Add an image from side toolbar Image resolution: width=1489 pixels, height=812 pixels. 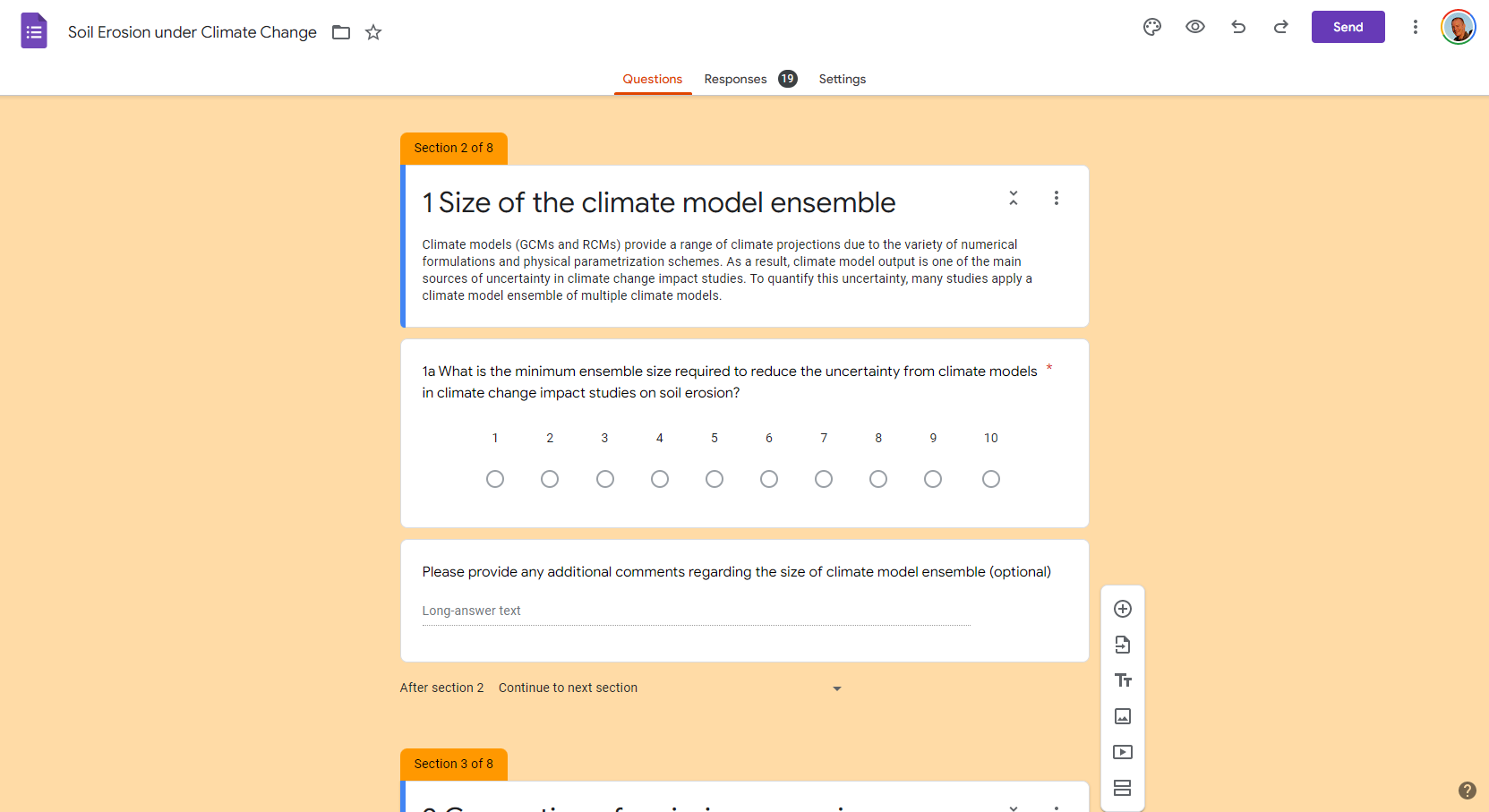[x=1123, y=716]
